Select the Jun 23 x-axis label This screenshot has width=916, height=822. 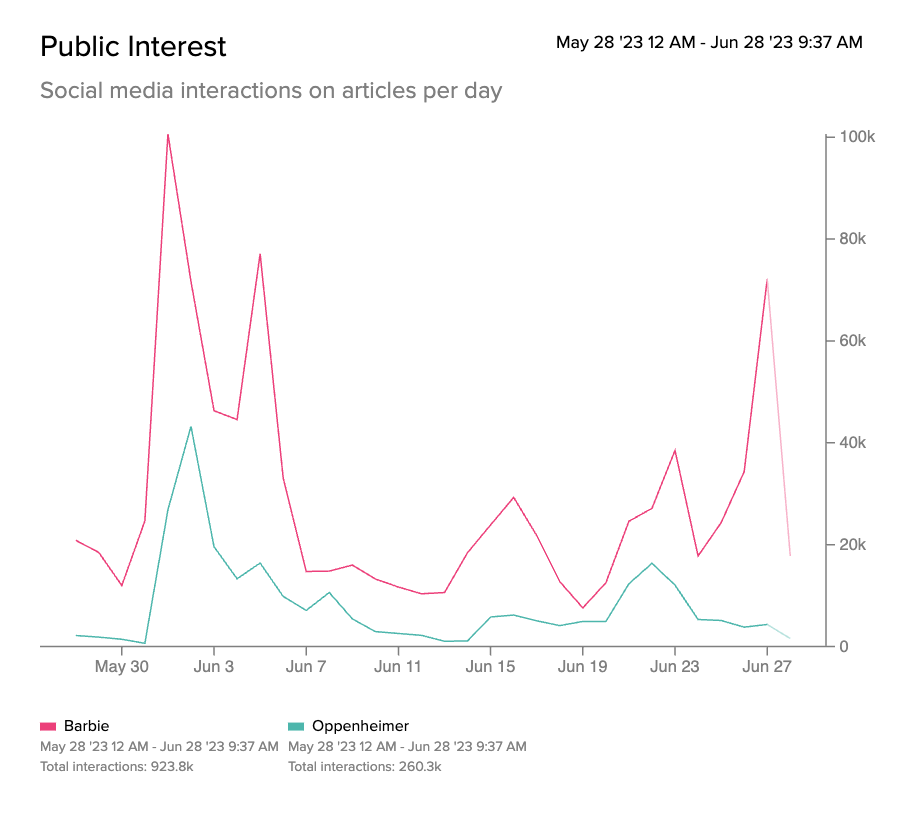[674, 667]
